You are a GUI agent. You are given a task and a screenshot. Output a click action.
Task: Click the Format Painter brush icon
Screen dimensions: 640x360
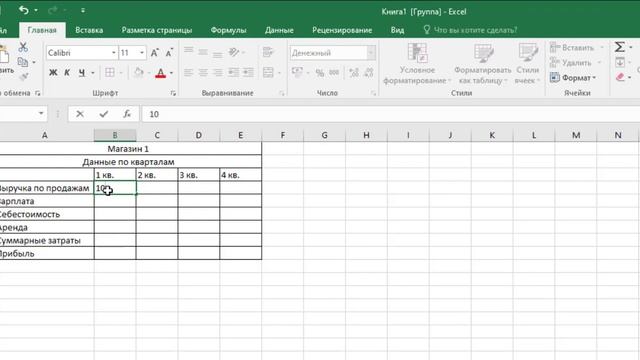(23, 76)
